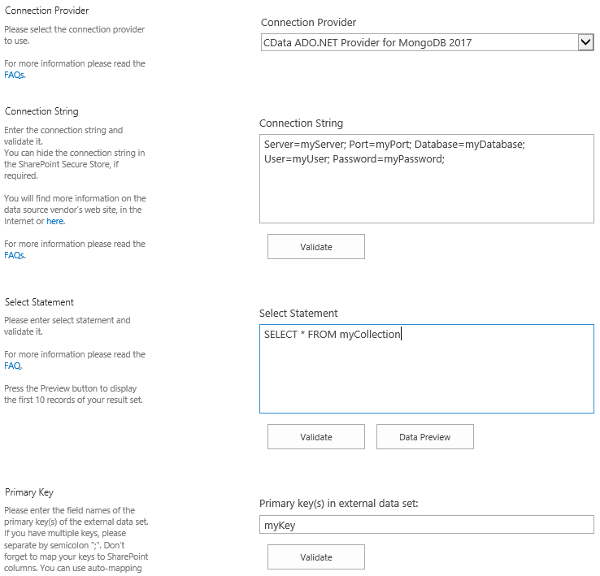Validate the primary key entry
600x576 pixels.
[x=316, y=557]
